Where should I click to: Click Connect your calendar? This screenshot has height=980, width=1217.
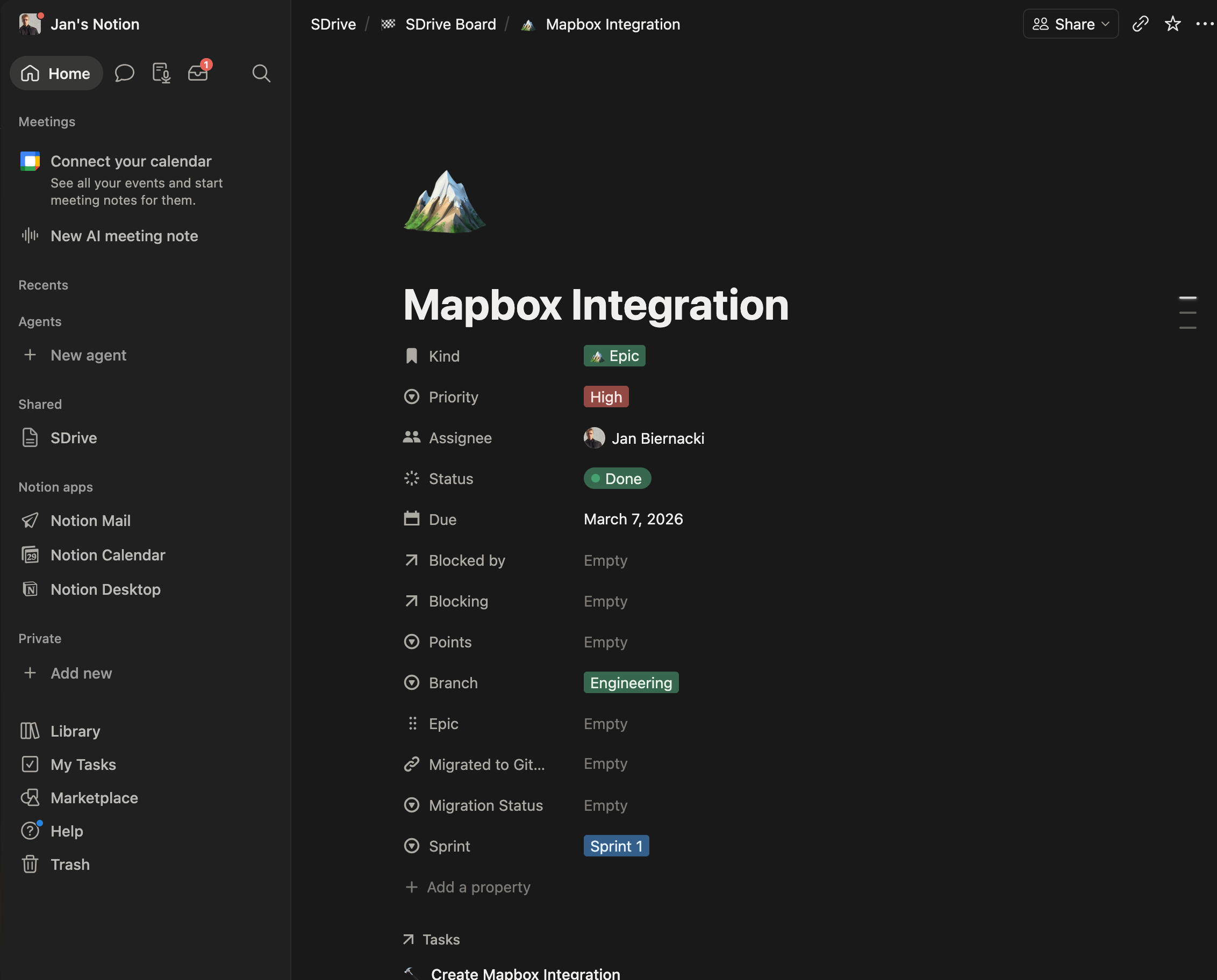point(131,161)
